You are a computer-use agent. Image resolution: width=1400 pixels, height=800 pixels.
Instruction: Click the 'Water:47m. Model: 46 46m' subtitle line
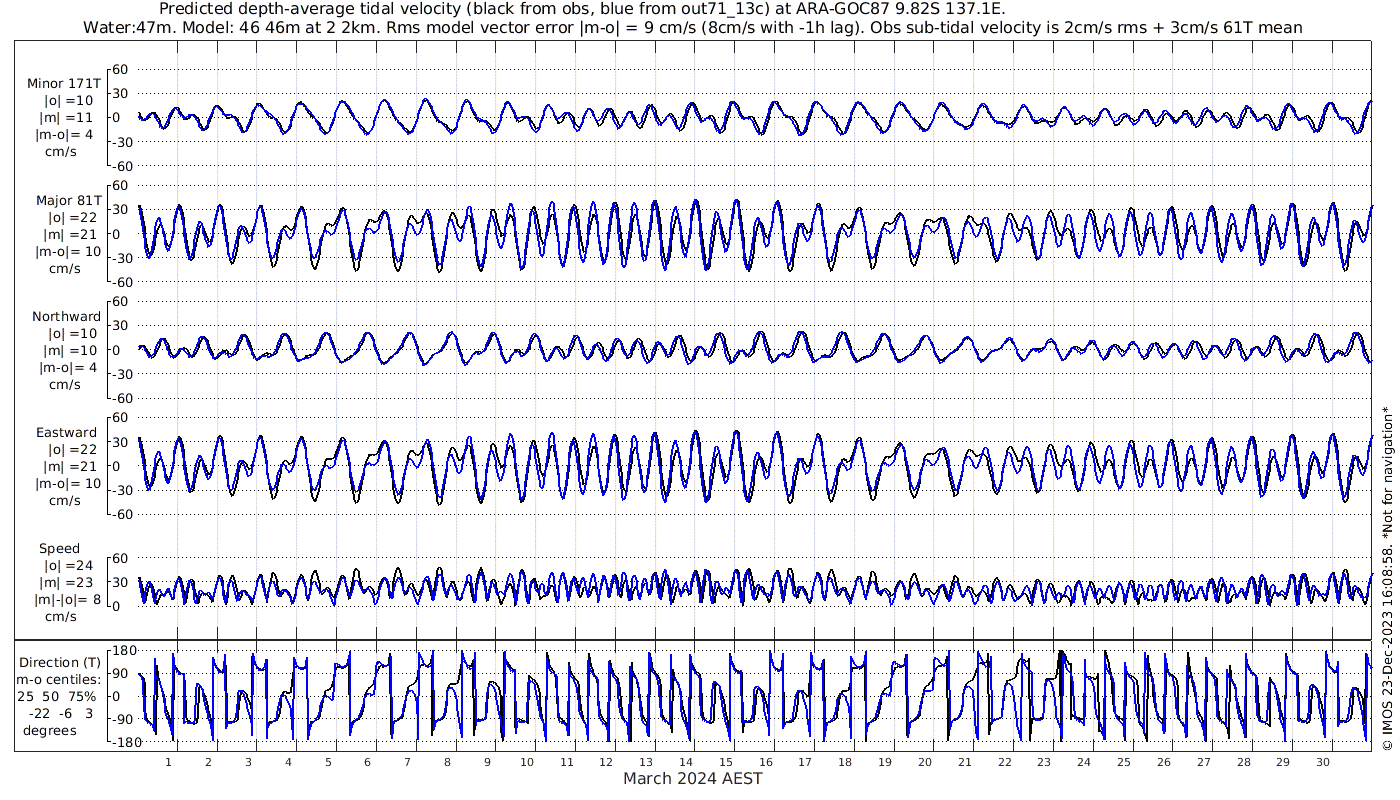[x=692, y=27]
